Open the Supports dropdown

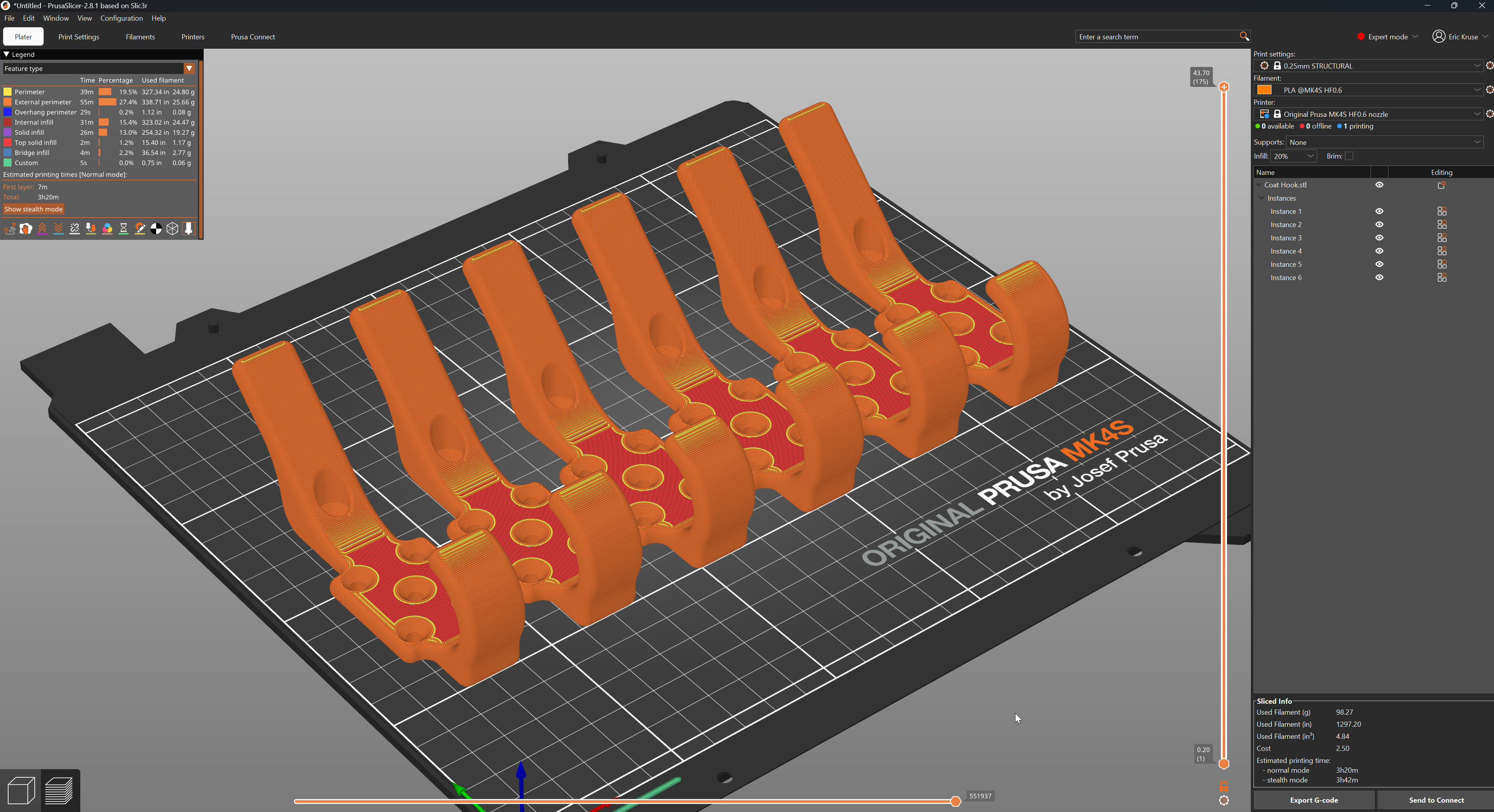coord(1385,142)
